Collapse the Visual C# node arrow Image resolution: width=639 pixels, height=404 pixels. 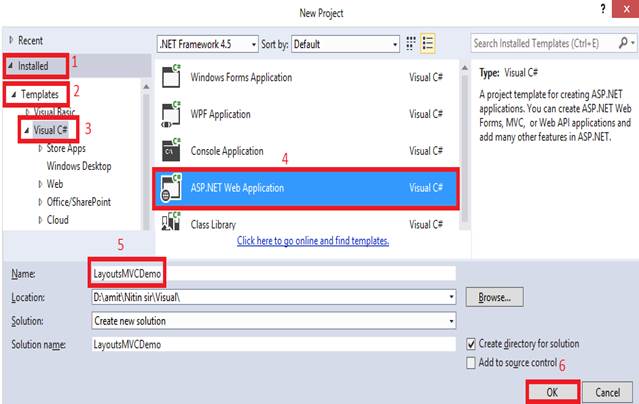point(26,130)
